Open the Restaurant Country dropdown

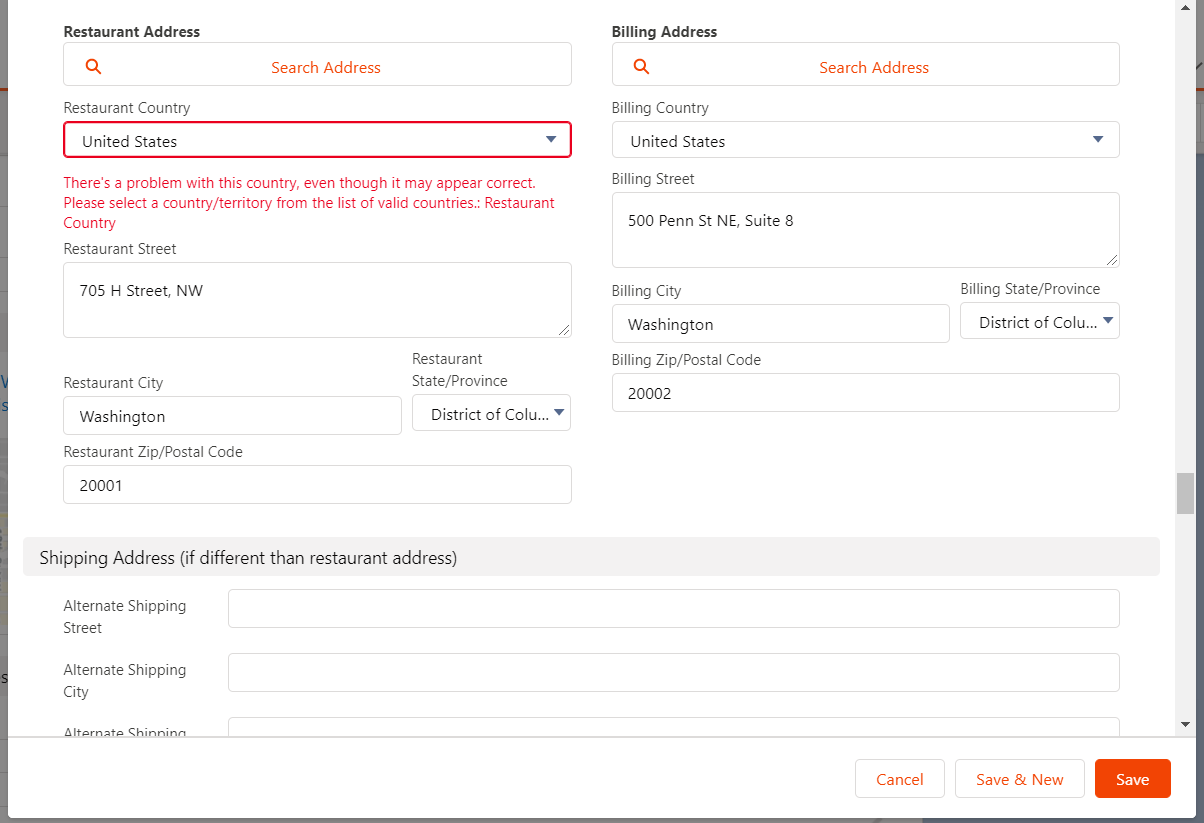(317, 141)
